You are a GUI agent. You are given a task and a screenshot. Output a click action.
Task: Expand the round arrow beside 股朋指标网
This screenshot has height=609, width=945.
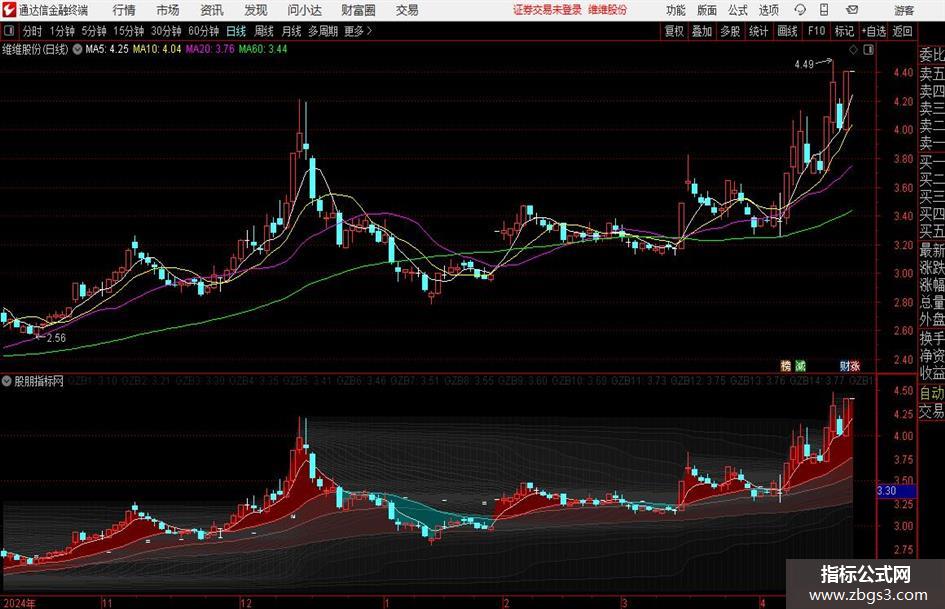7,381
